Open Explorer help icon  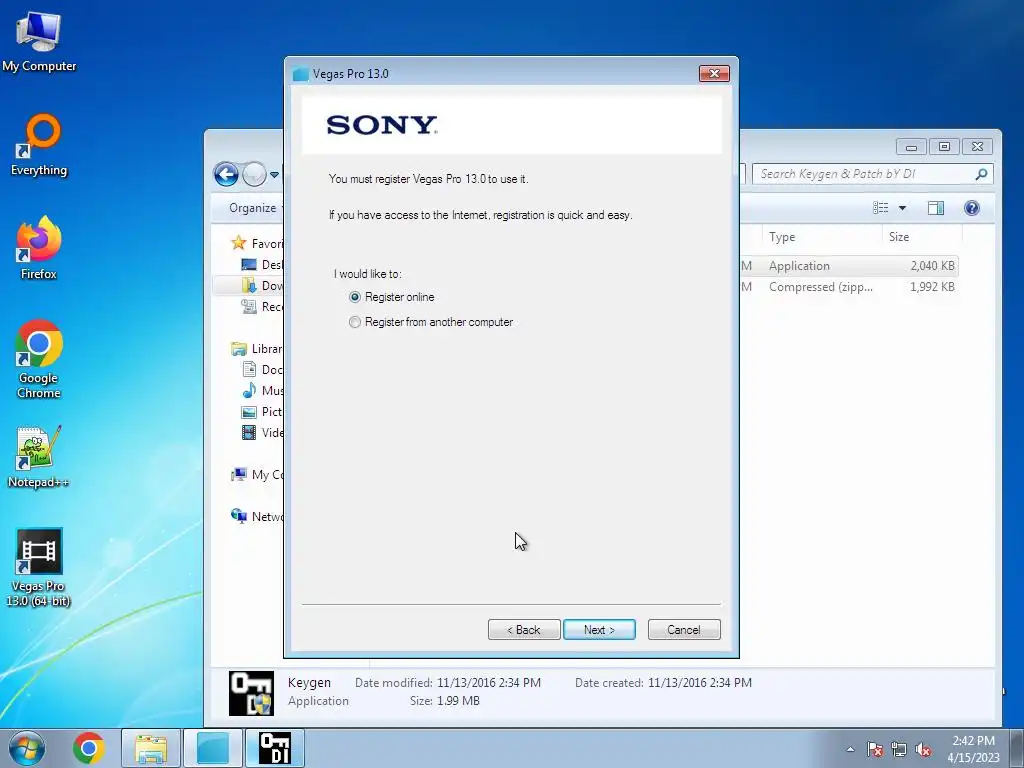pos(972,208)
